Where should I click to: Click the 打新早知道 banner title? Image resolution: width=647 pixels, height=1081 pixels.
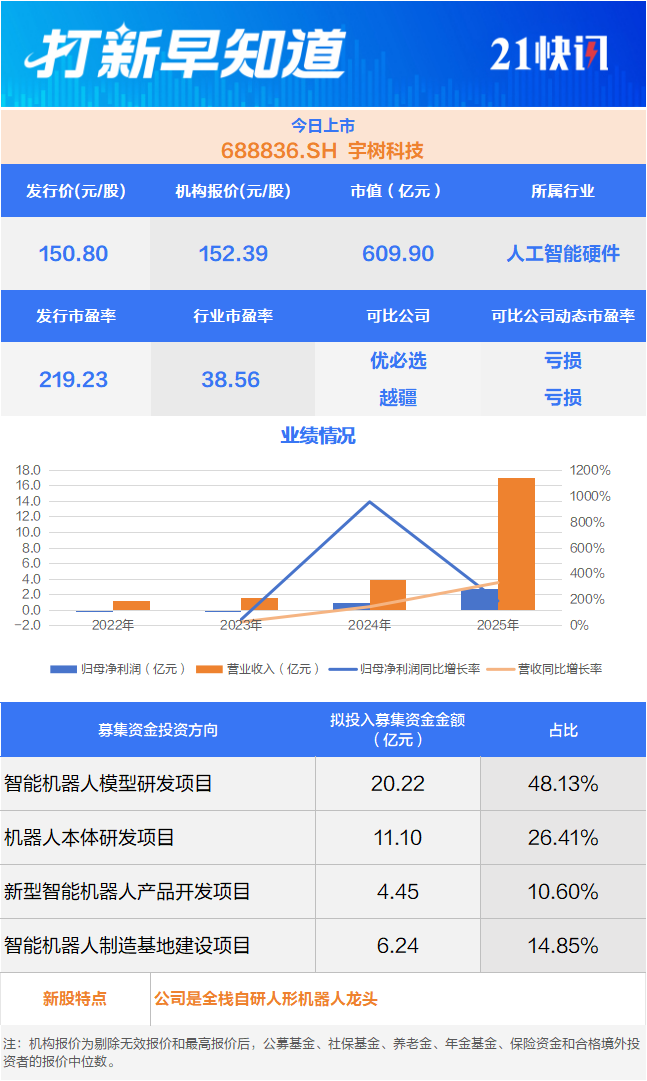tap(185, 52)
